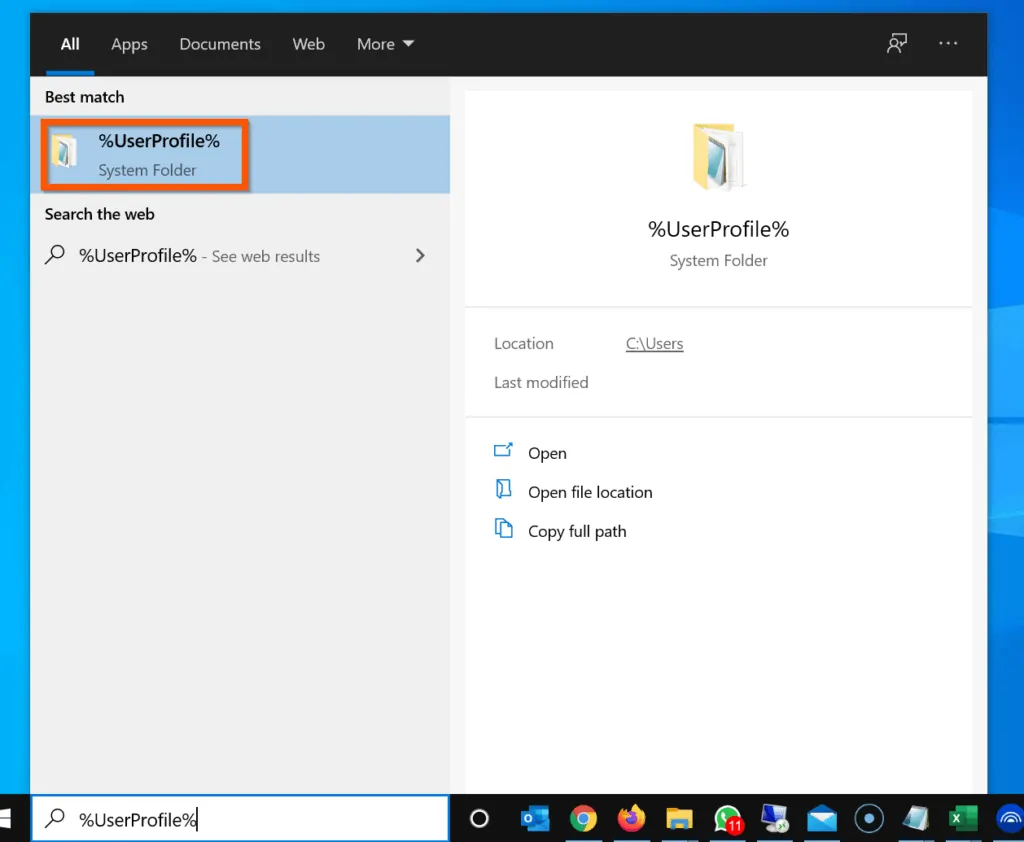The height and width of the screenshot is (842, 1024).
Task: Switch to the Documents search tab
Action: point(220,44)
